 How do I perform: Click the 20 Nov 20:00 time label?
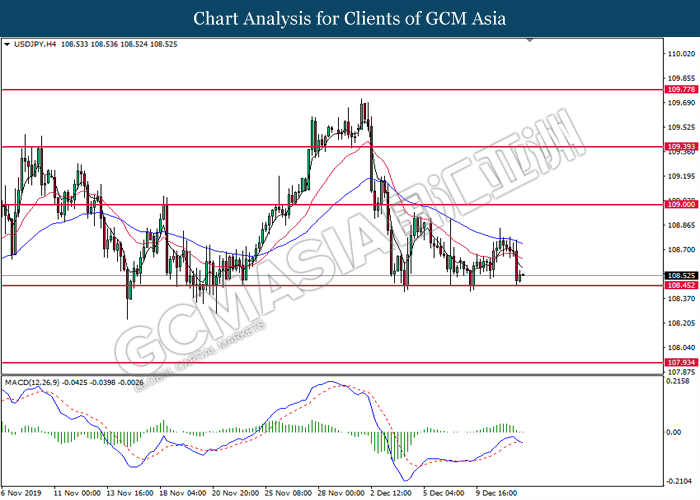tap(235, 493)
